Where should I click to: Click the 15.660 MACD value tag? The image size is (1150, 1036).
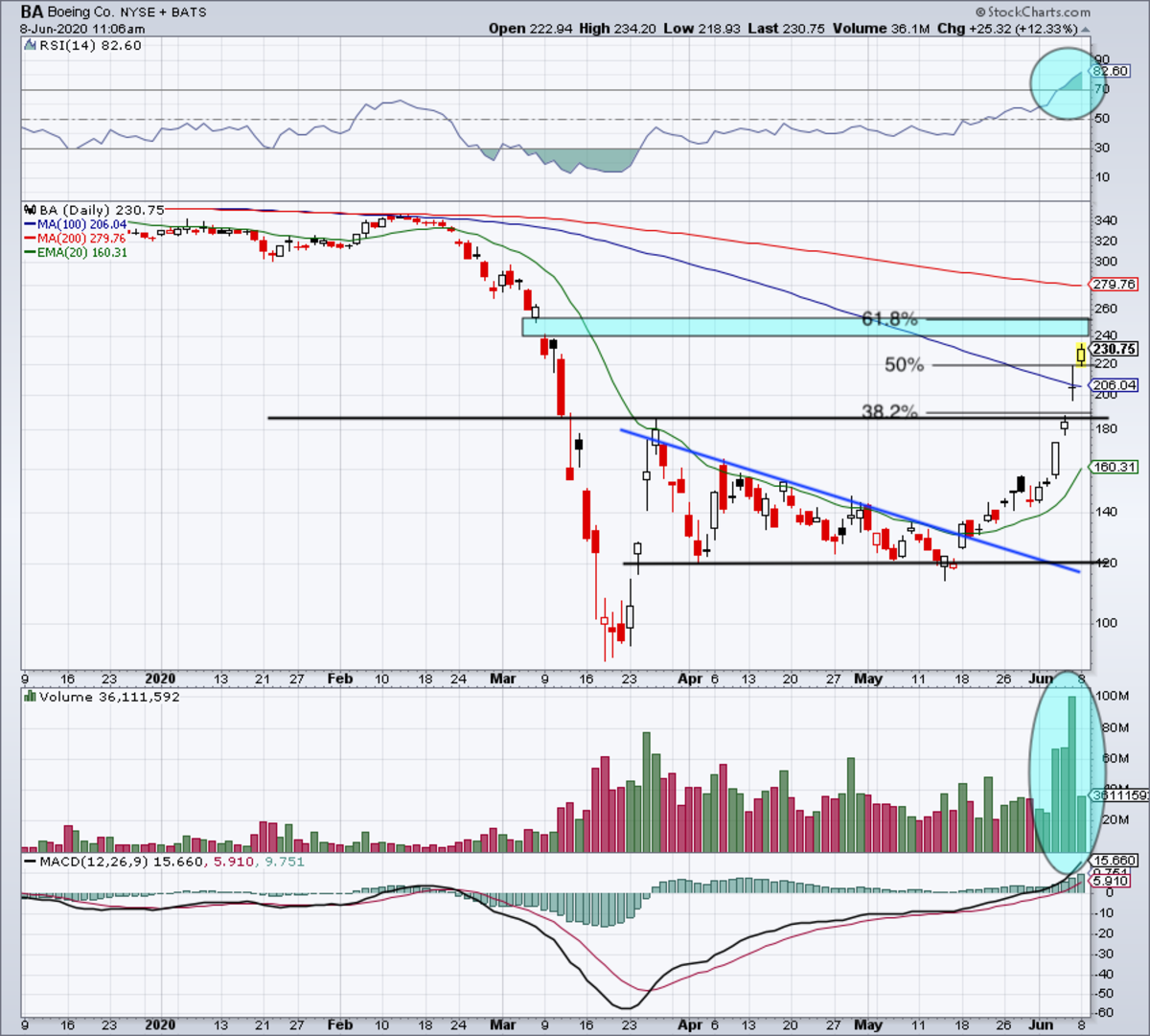(x=1114, y=862)
